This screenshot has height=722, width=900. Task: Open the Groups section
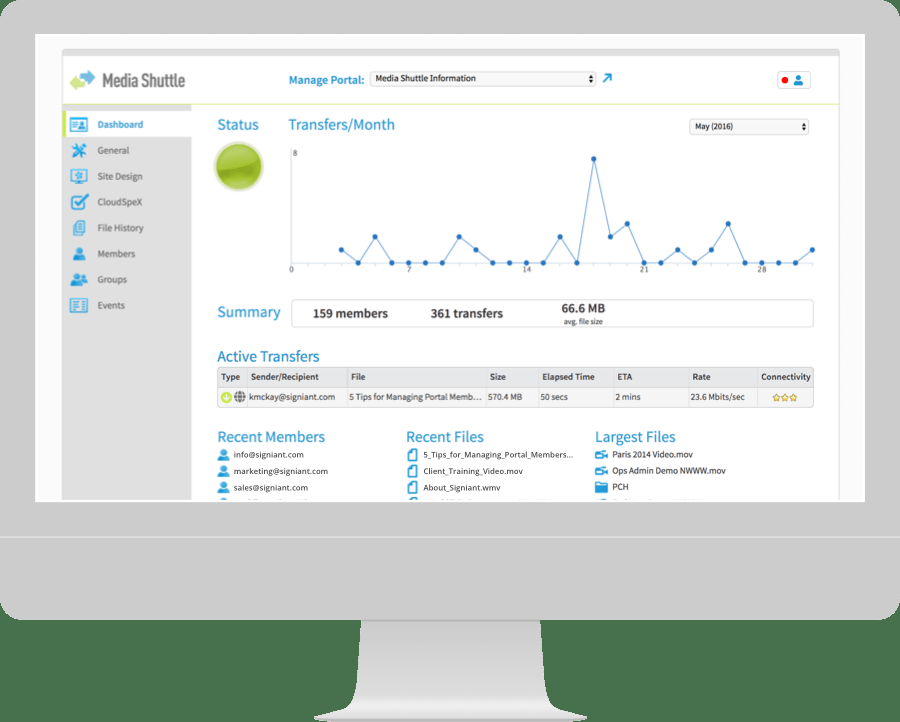(112, 280)
